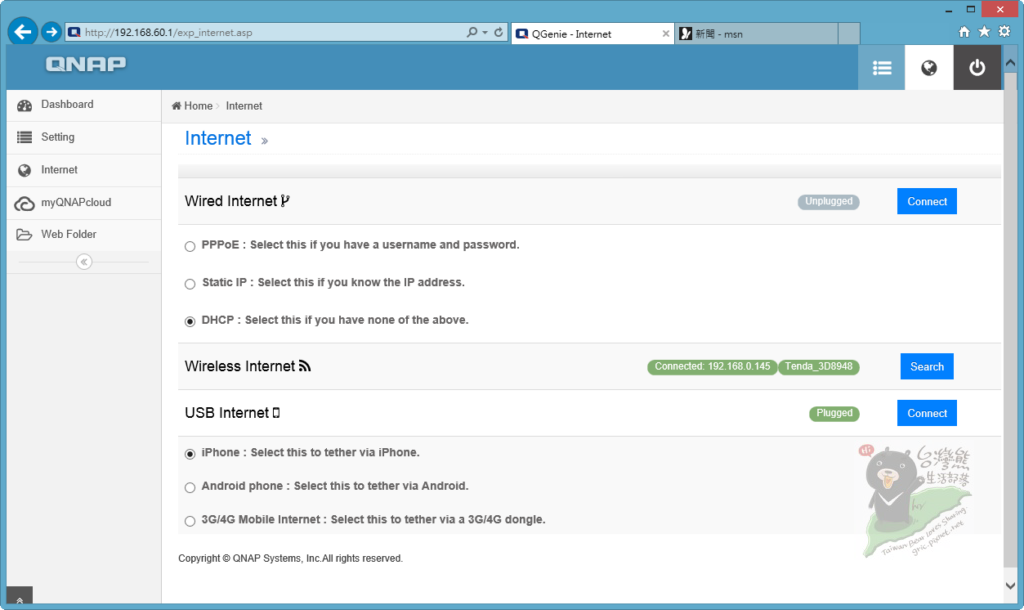Select the Static IP radio option

190,284
